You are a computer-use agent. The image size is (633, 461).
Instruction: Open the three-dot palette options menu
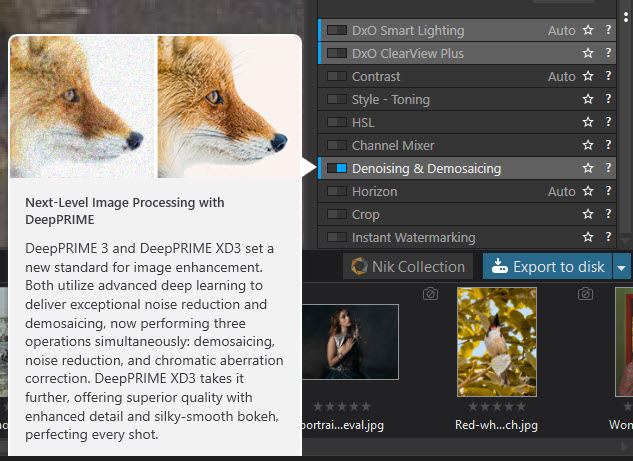tap(626, 17)
